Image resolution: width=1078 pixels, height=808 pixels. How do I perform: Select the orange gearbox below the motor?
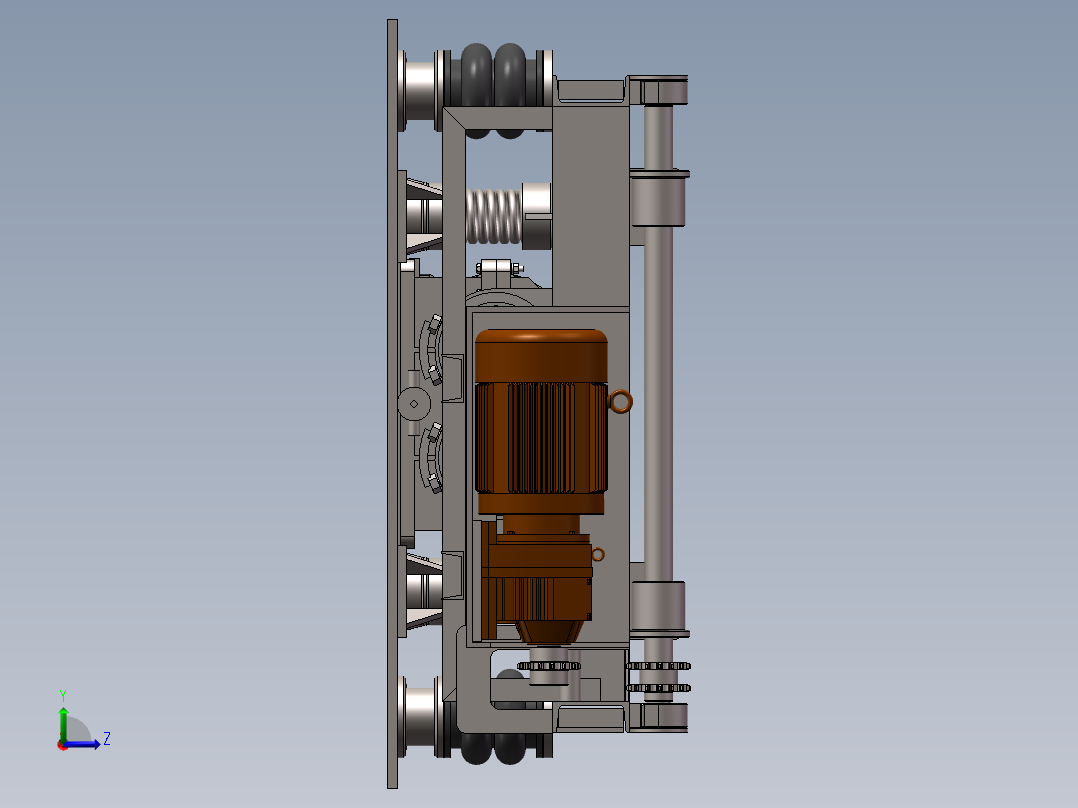(x=537, y=581)
